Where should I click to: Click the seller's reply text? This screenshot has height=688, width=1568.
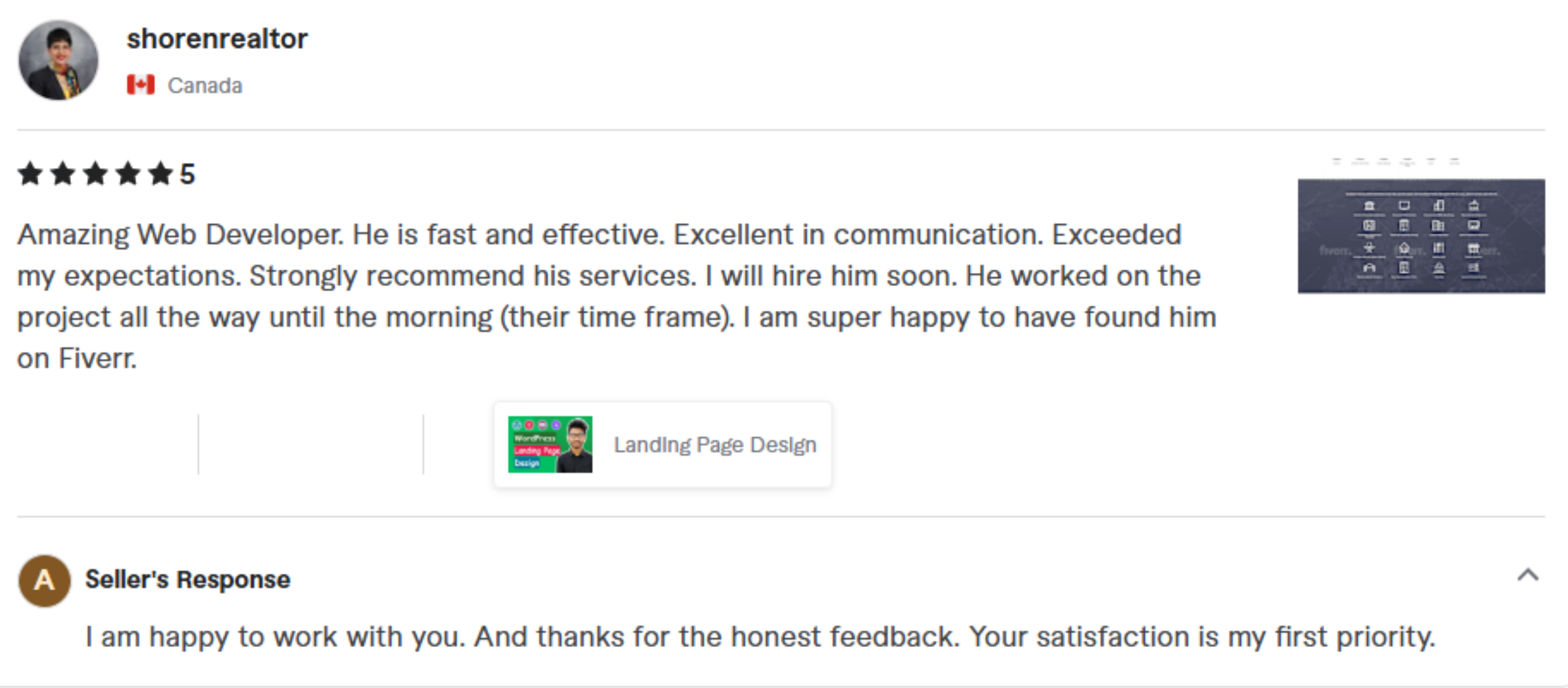point(760,637)
